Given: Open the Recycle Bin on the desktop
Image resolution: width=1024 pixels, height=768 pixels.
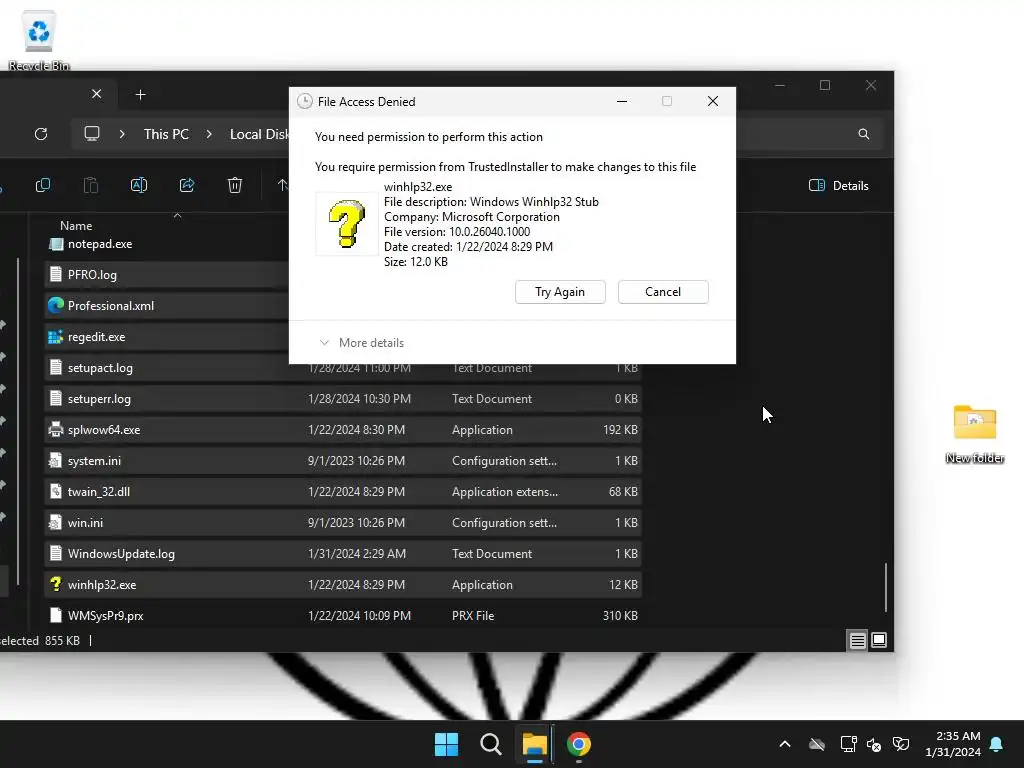Looking at the screenshot, I should [x=39, y=40].
